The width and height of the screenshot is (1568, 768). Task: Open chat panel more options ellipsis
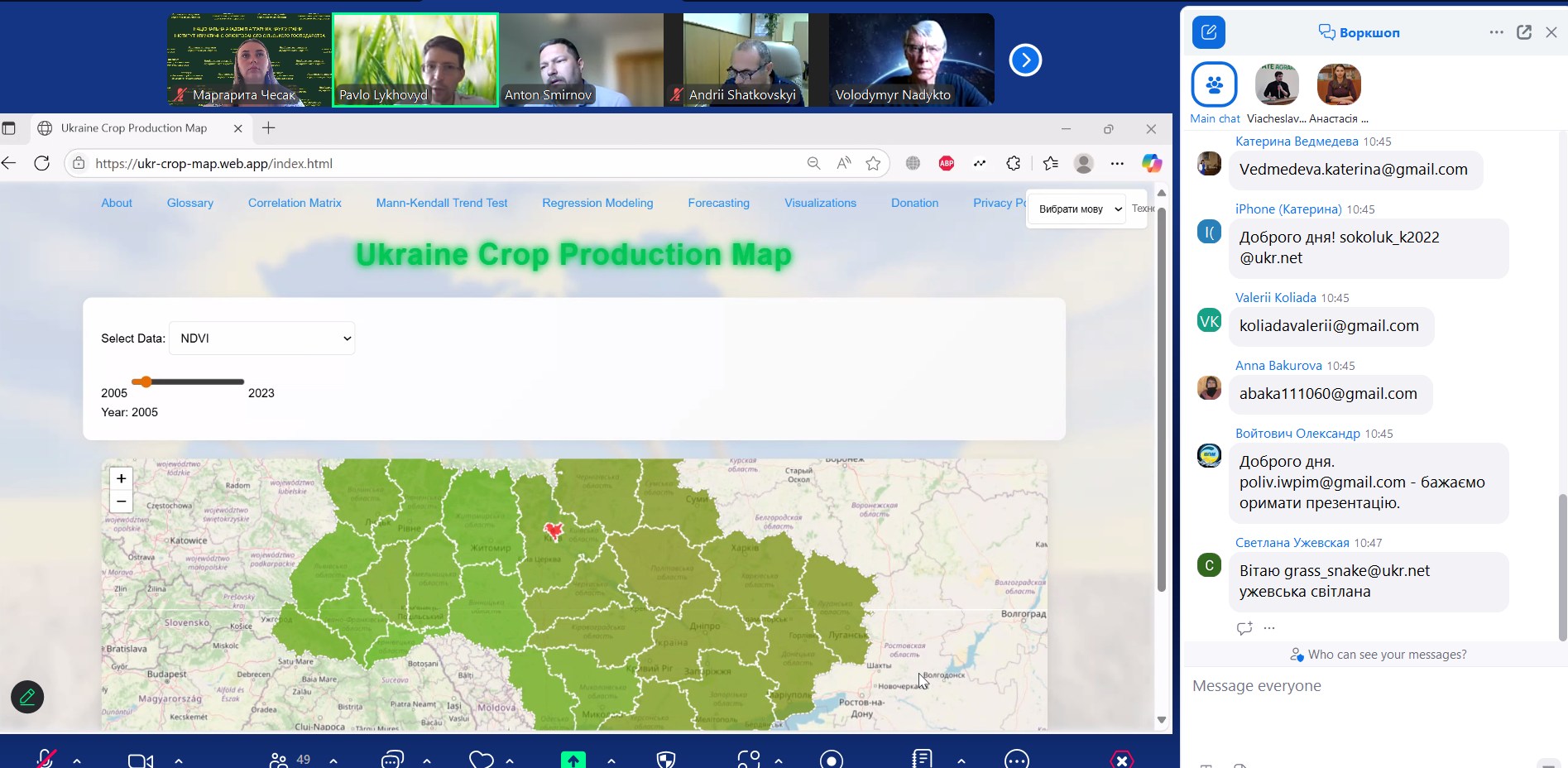coord(1496,32)
